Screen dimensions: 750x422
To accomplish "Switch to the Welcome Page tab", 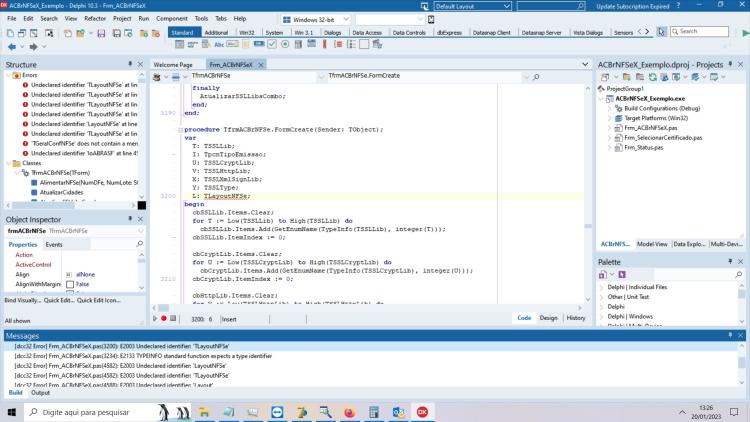I will [173, 65].
